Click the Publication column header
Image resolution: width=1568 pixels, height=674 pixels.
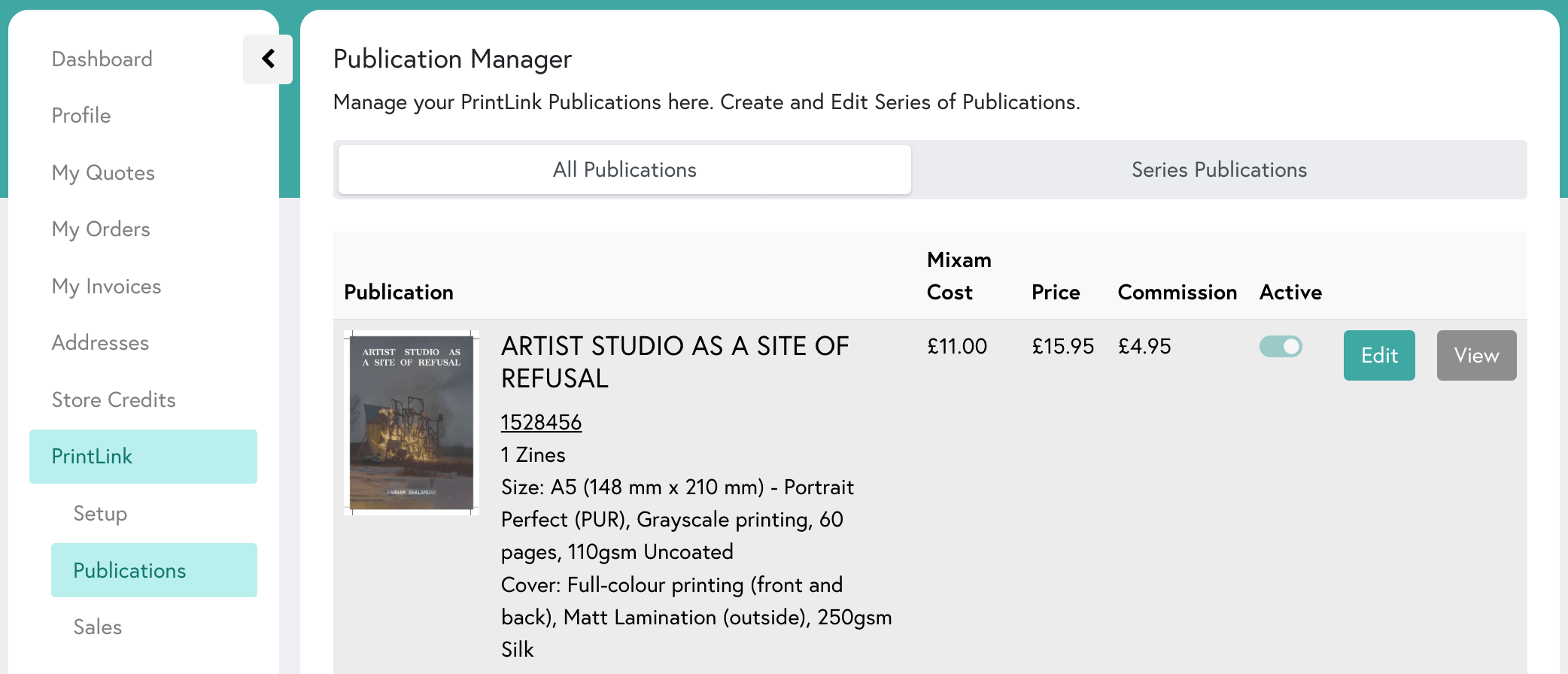(x=399, y=293)
